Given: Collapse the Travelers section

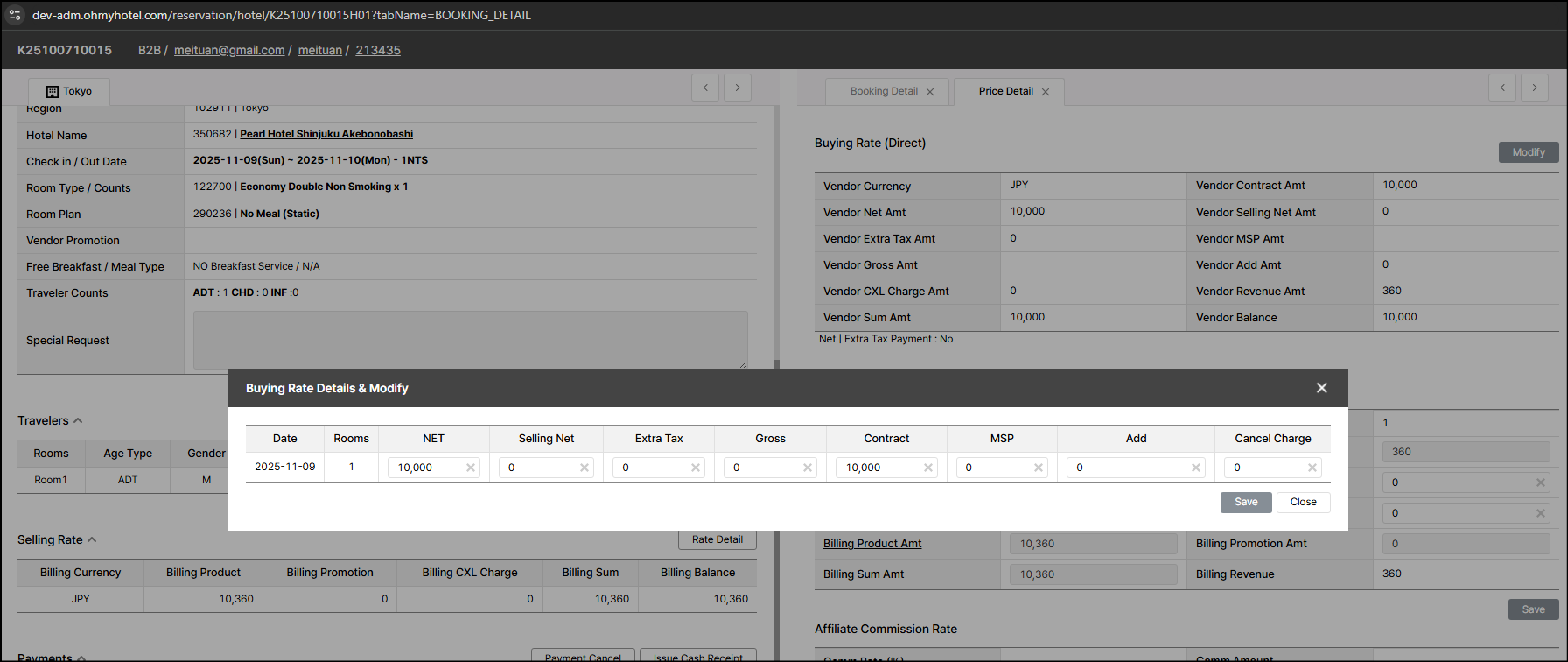Looking at the screenshot, I should point(78,421).
